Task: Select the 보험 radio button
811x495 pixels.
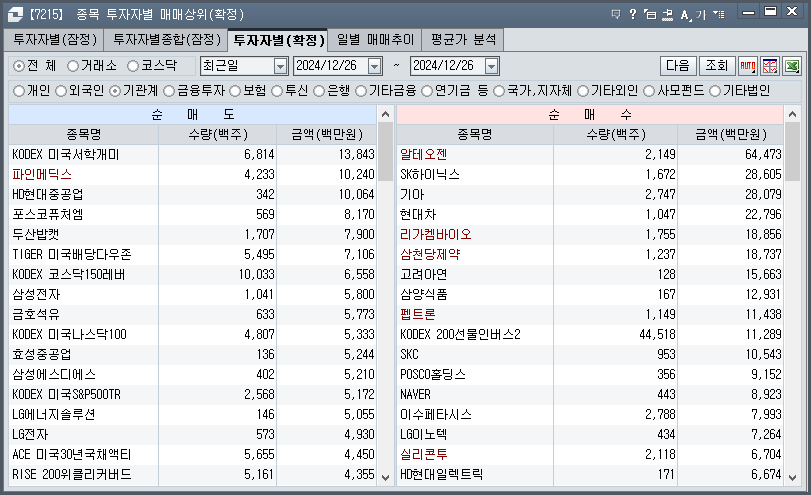Action: point(235,91)
